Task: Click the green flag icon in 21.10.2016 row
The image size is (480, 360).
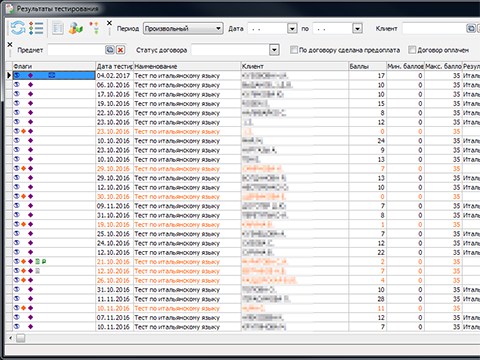Action: click(44, 262)
